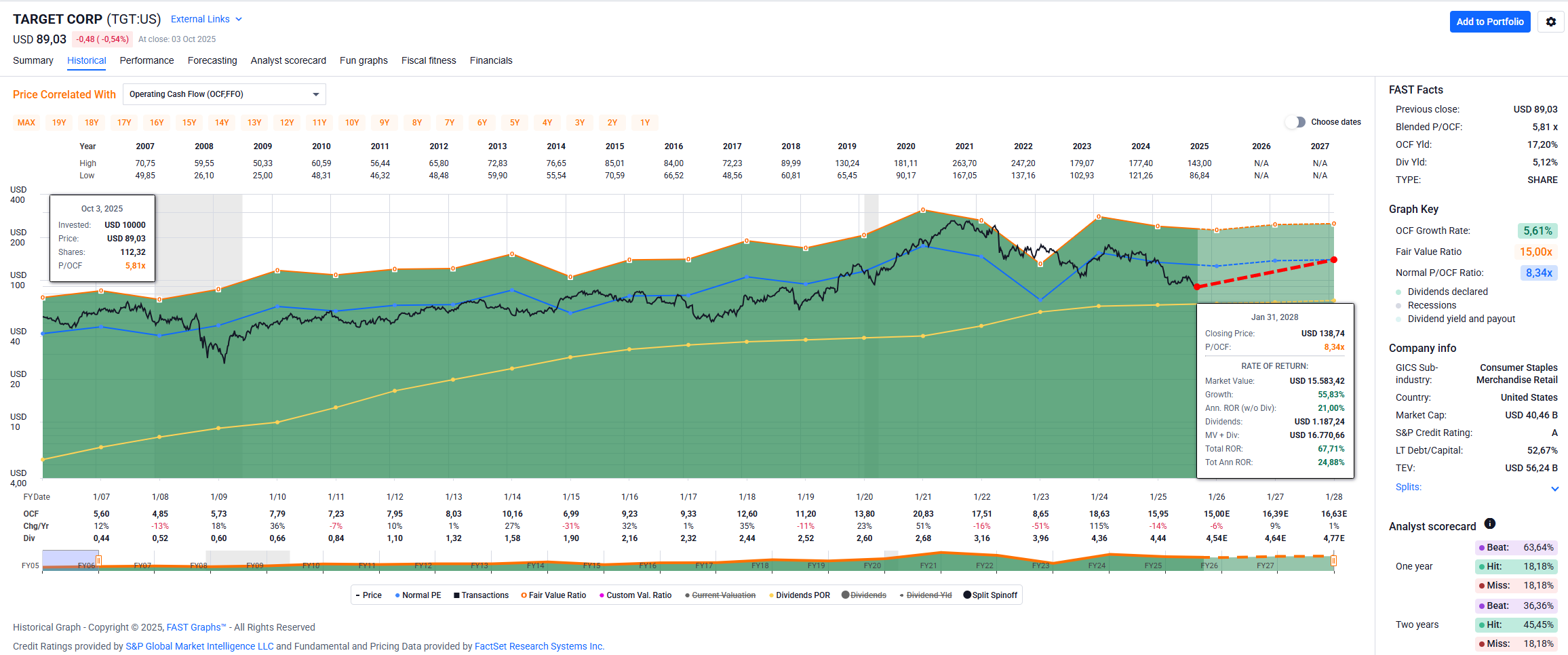
Task: Open the Operating Cash Flow correlation dropdown
Action: pos(224,94)
